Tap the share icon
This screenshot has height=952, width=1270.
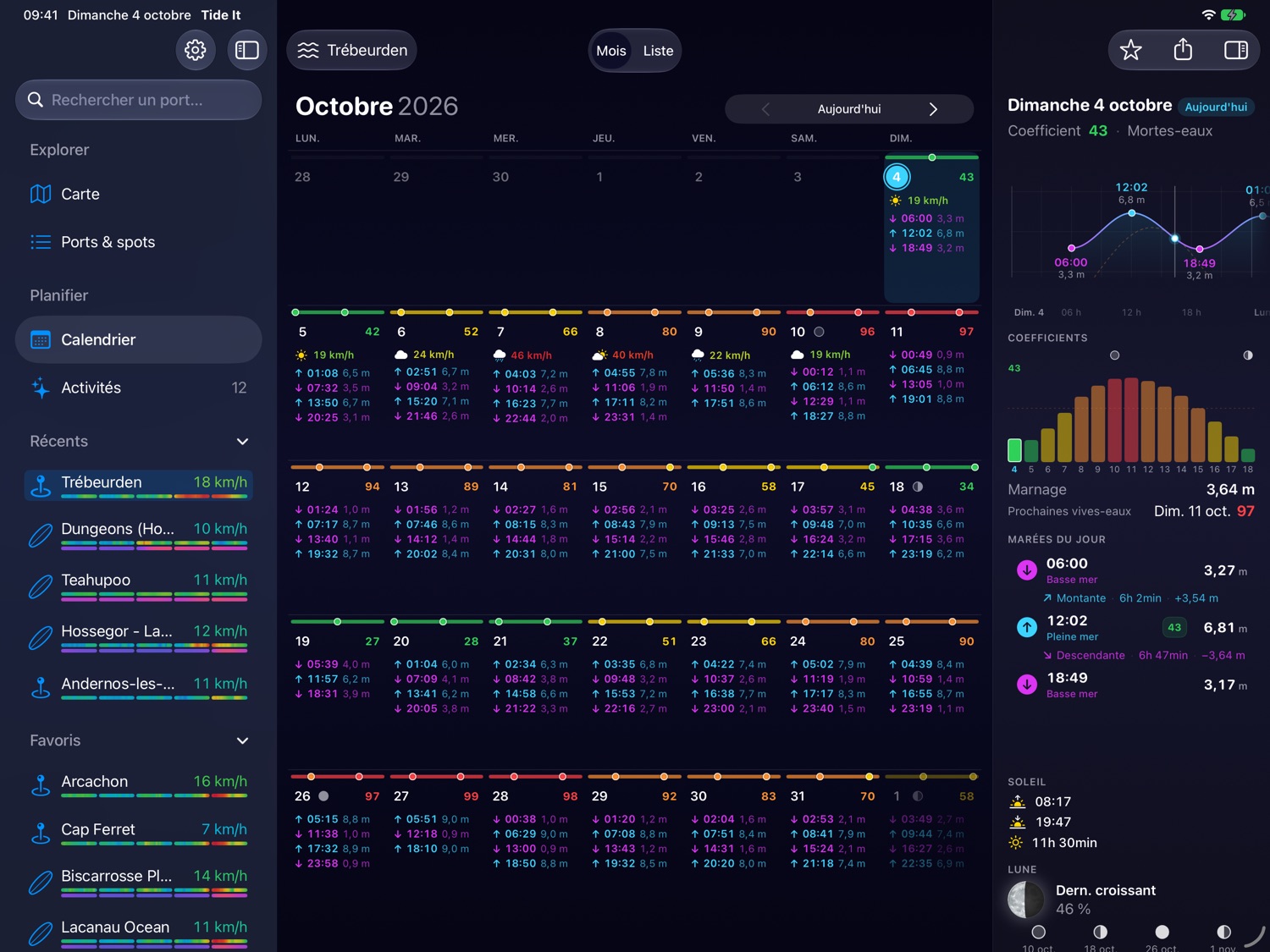click(x=1183, y=50)
